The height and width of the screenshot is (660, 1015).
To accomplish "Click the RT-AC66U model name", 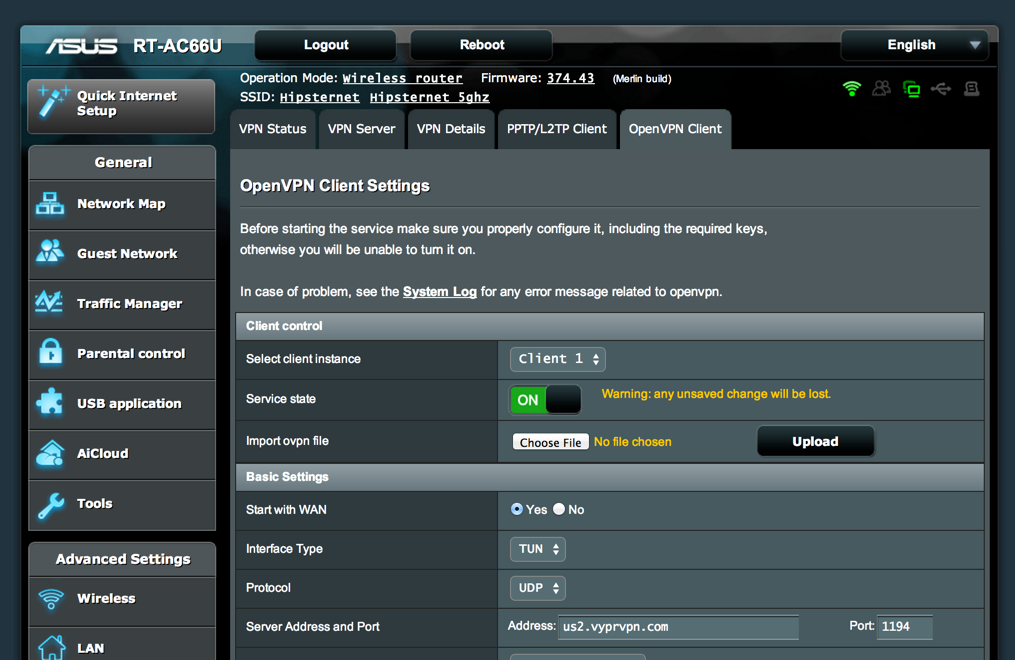I will click(x=177, y=46).
